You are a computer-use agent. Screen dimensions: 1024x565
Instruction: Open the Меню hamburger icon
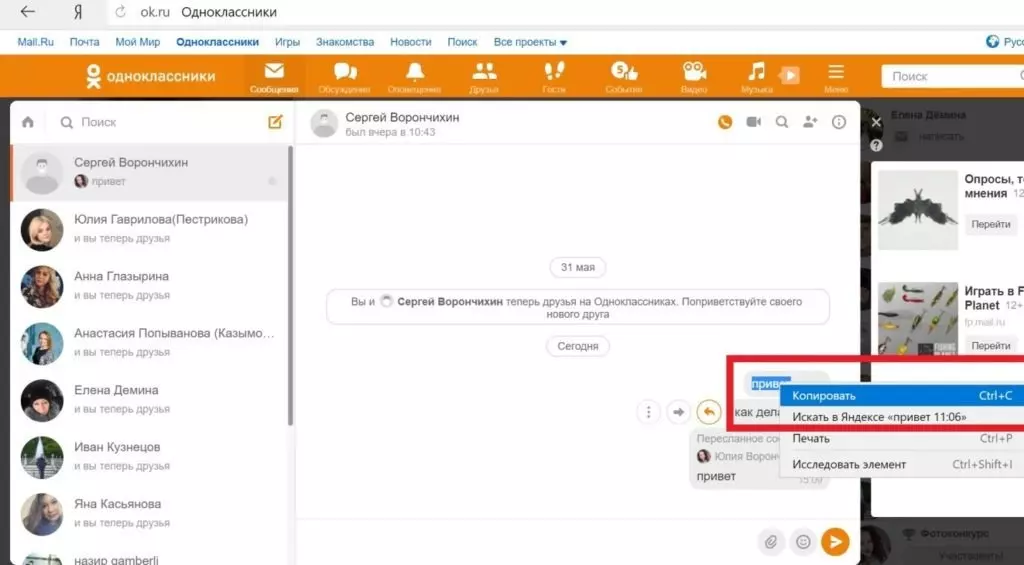click(836, 76)
